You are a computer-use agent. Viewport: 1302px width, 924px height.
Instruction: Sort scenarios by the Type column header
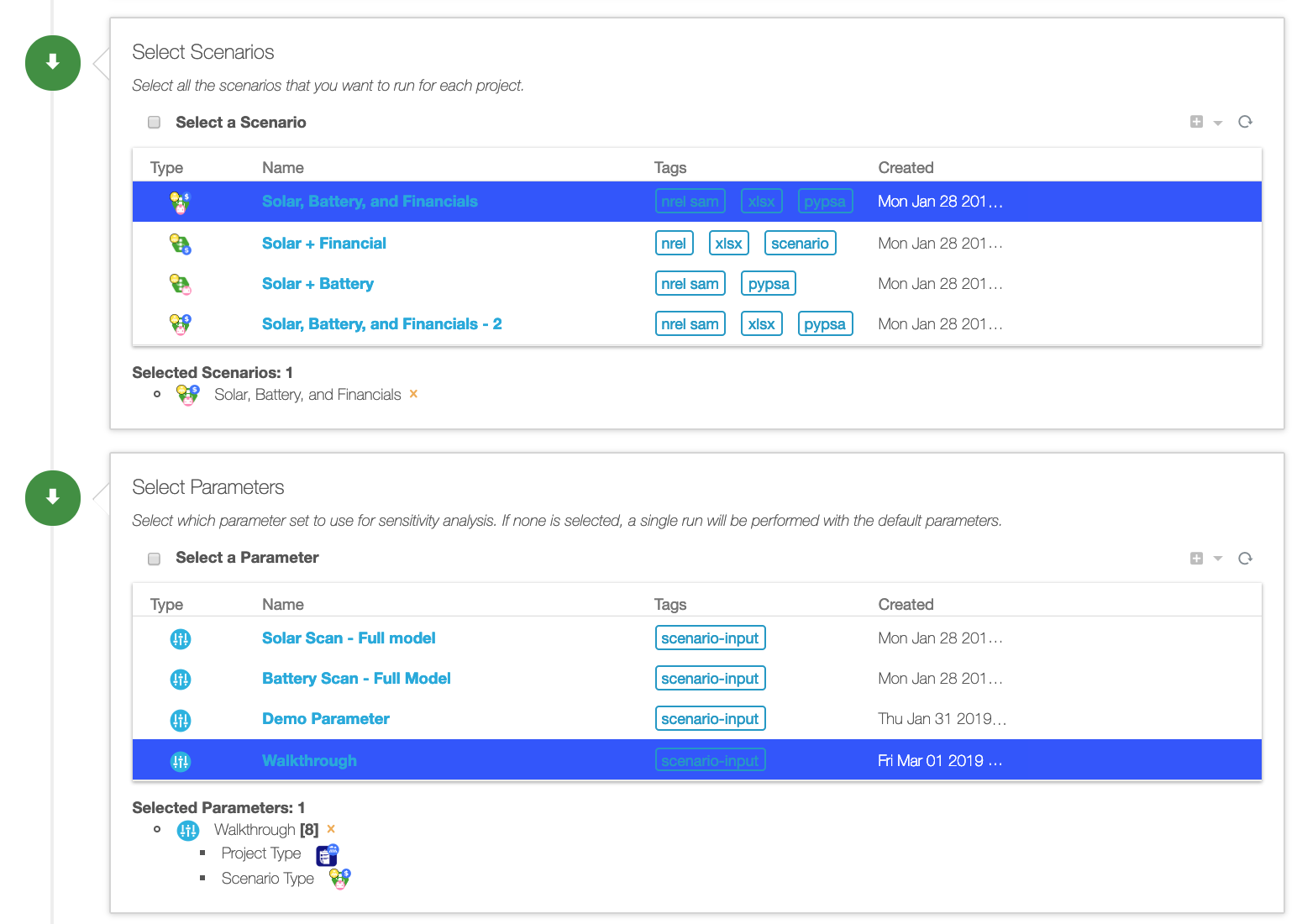click(166, 168)
